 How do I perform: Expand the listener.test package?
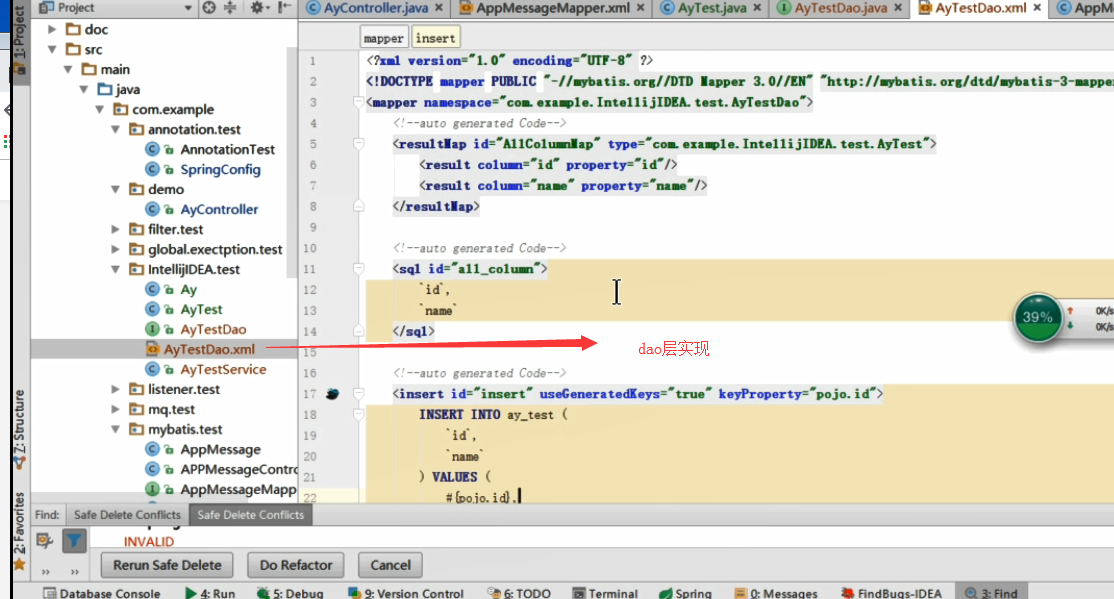point(116,389)
